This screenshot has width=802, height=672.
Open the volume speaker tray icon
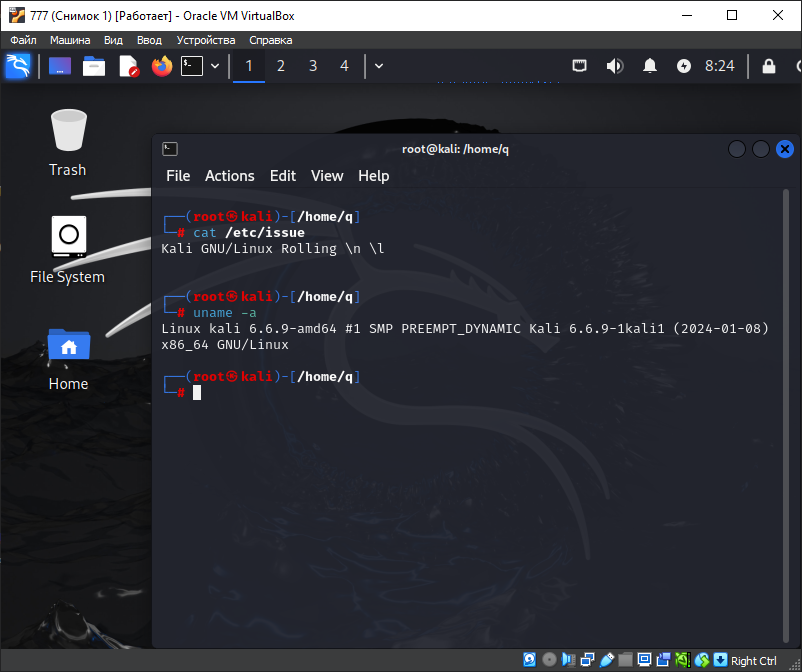615,66
